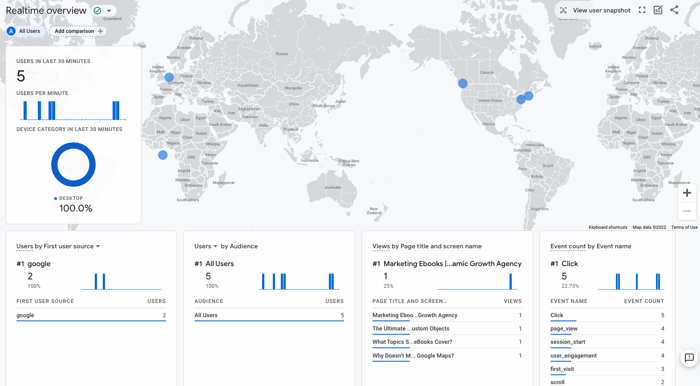Image resolution: width=700 pixels, height=386 pixels.
Task: Zoom in on the map
Action: pyautogui.click(x=687, y=193)
